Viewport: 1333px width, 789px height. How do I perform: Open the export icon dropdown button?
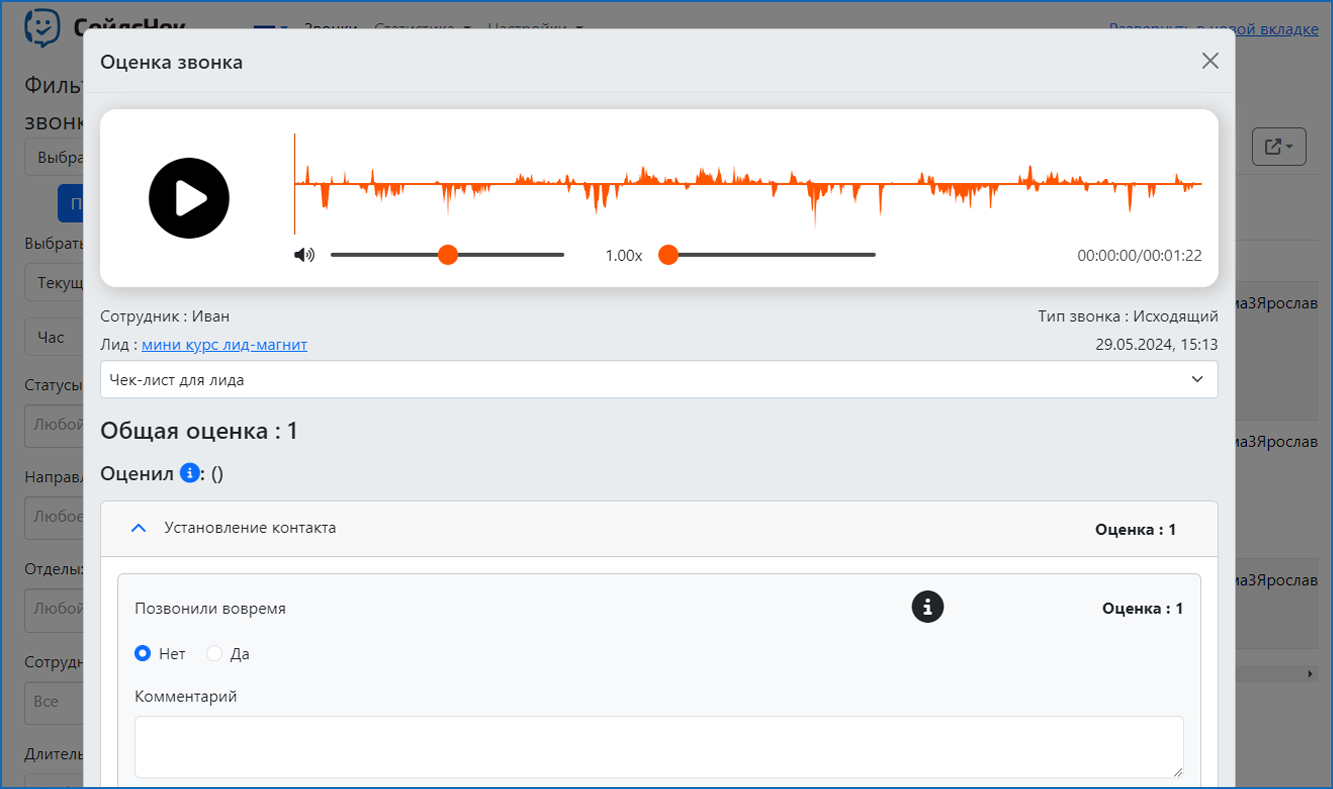tap(1278, 147)
